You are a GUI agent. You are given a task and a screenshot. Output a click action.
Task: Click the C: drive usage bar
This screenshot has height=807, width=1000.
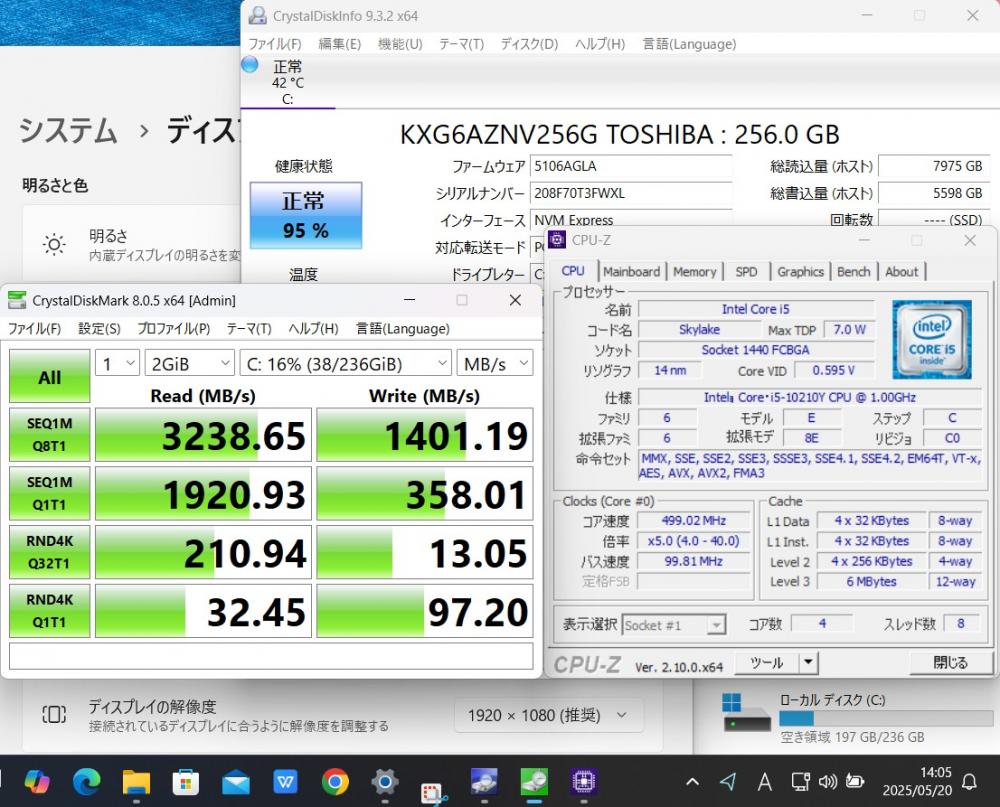tap(886, 719)
